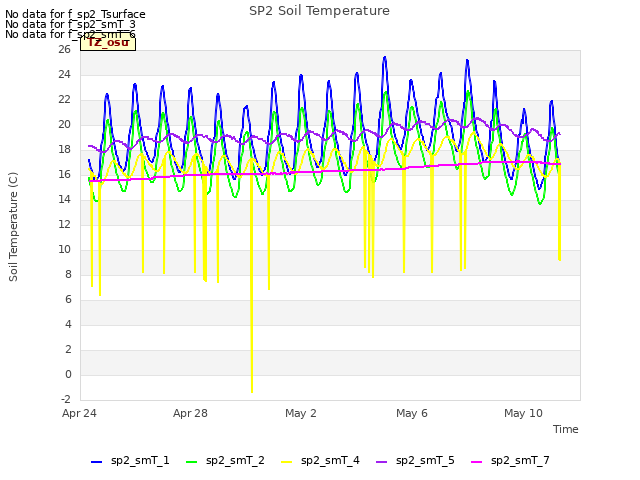Click the 'No data for f_sp2_smT_3' message

point(70,24)
